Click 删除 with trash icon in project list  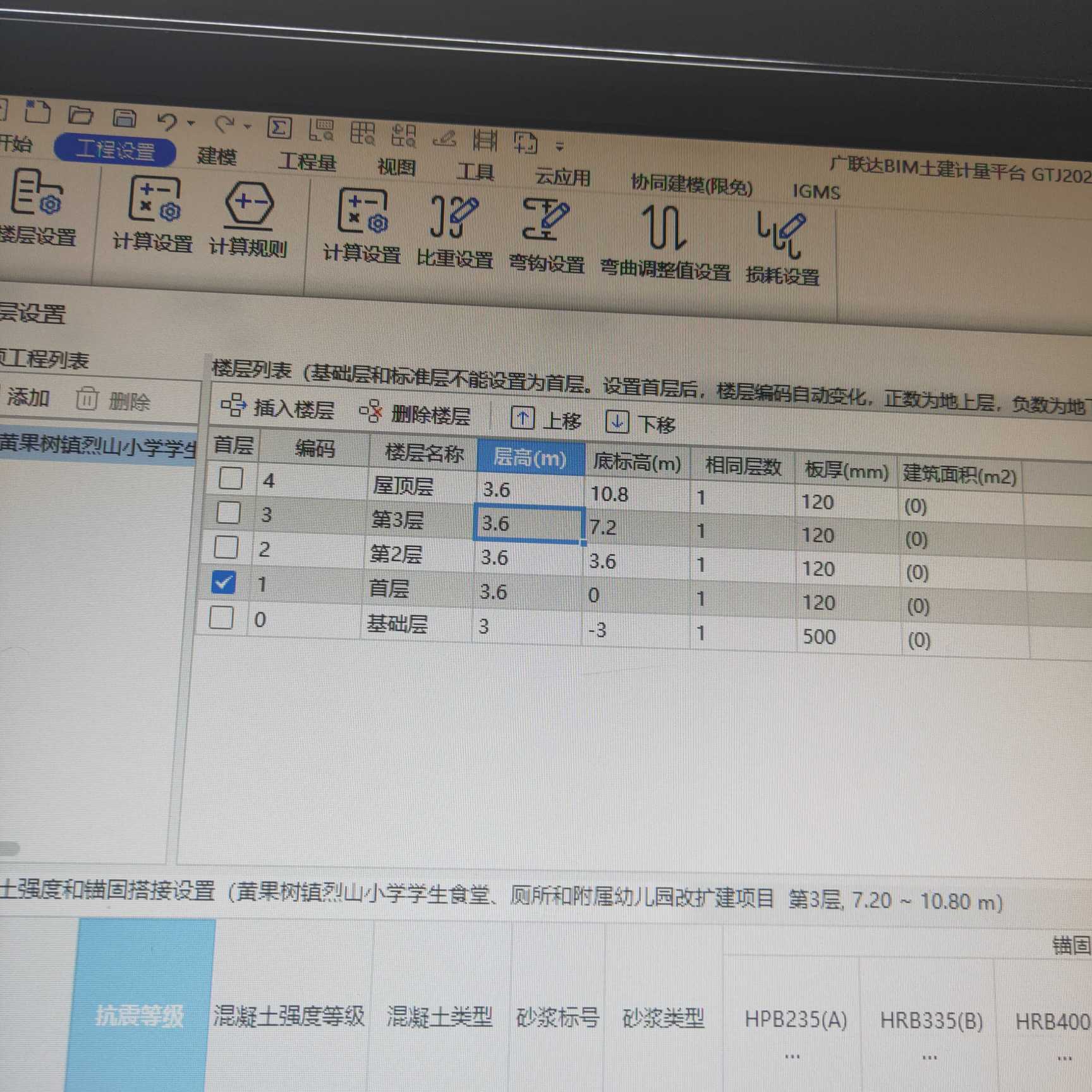click(113, 400)
